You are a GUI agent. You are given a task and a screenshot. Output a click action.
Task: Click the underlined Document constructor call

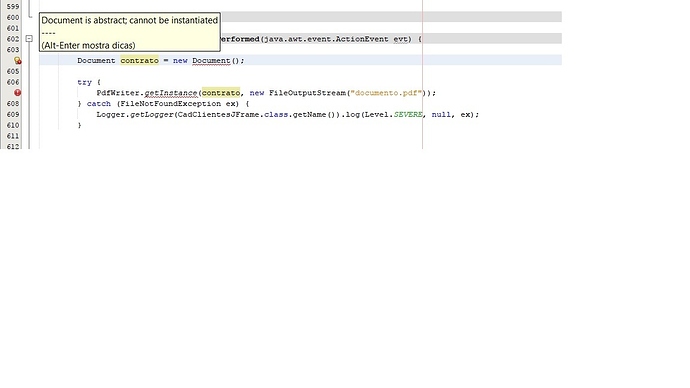(x=211, y=61)
